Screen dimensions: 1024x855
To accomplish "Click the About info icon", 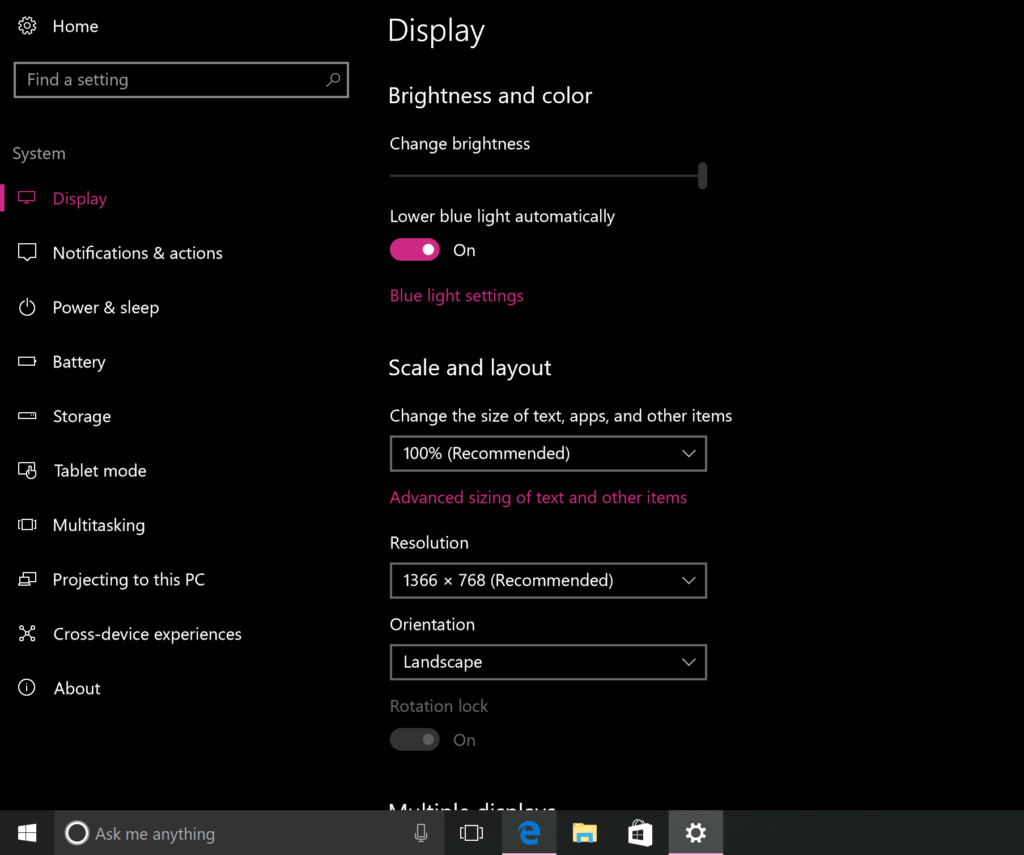I will [x=27, y=687].
